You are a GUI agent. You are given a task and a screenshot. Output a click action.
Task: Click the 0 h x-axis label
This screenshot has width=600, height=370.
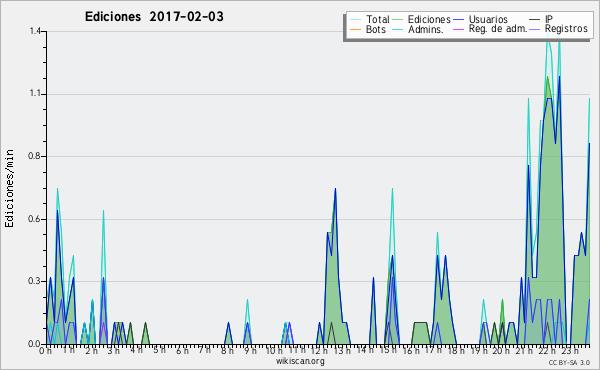(45, 351)
